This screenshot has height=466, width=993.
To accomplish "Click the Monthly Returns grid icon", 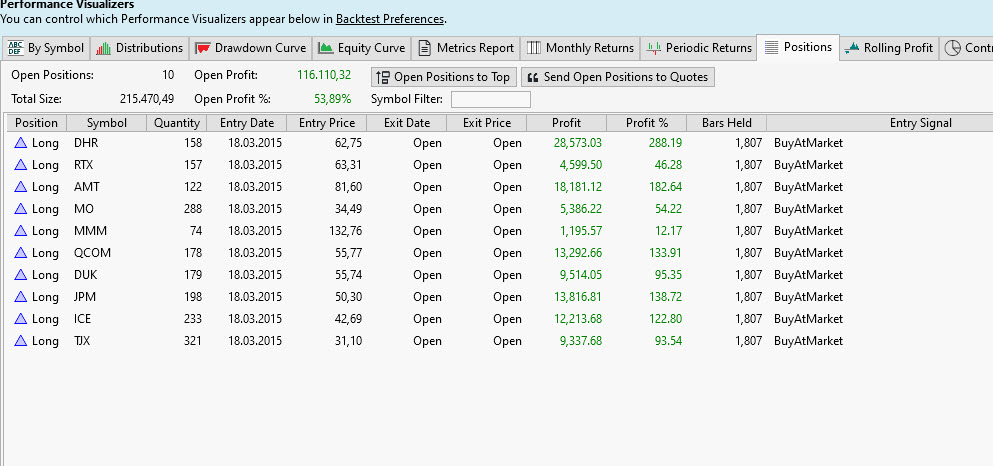I will (x=534, y=48).
